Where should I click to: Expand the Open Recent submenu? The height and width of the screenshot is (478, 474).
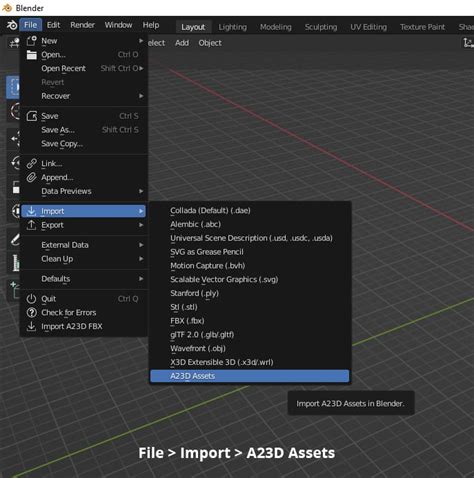(x=84, y=68)
